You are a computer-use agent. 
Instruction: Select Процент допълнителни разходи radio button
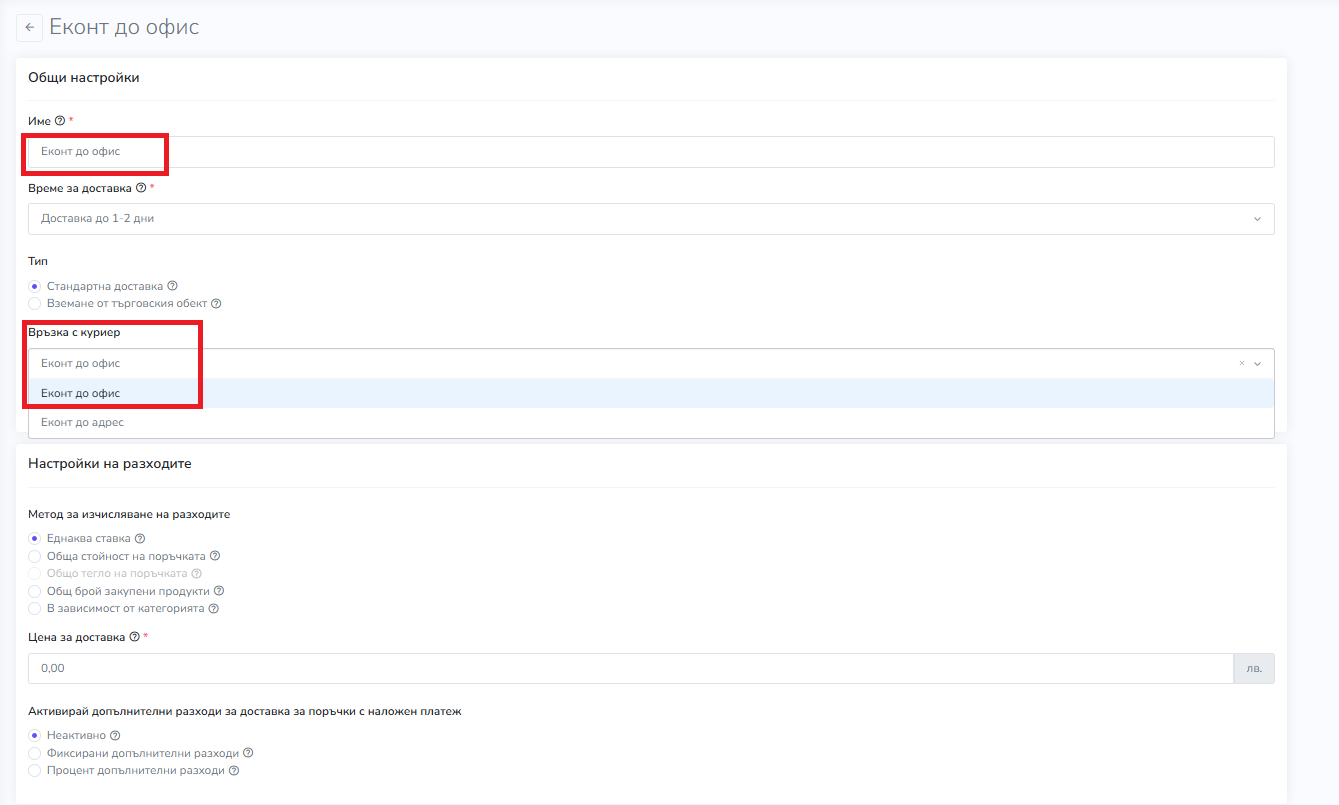(x=35, y=771)
